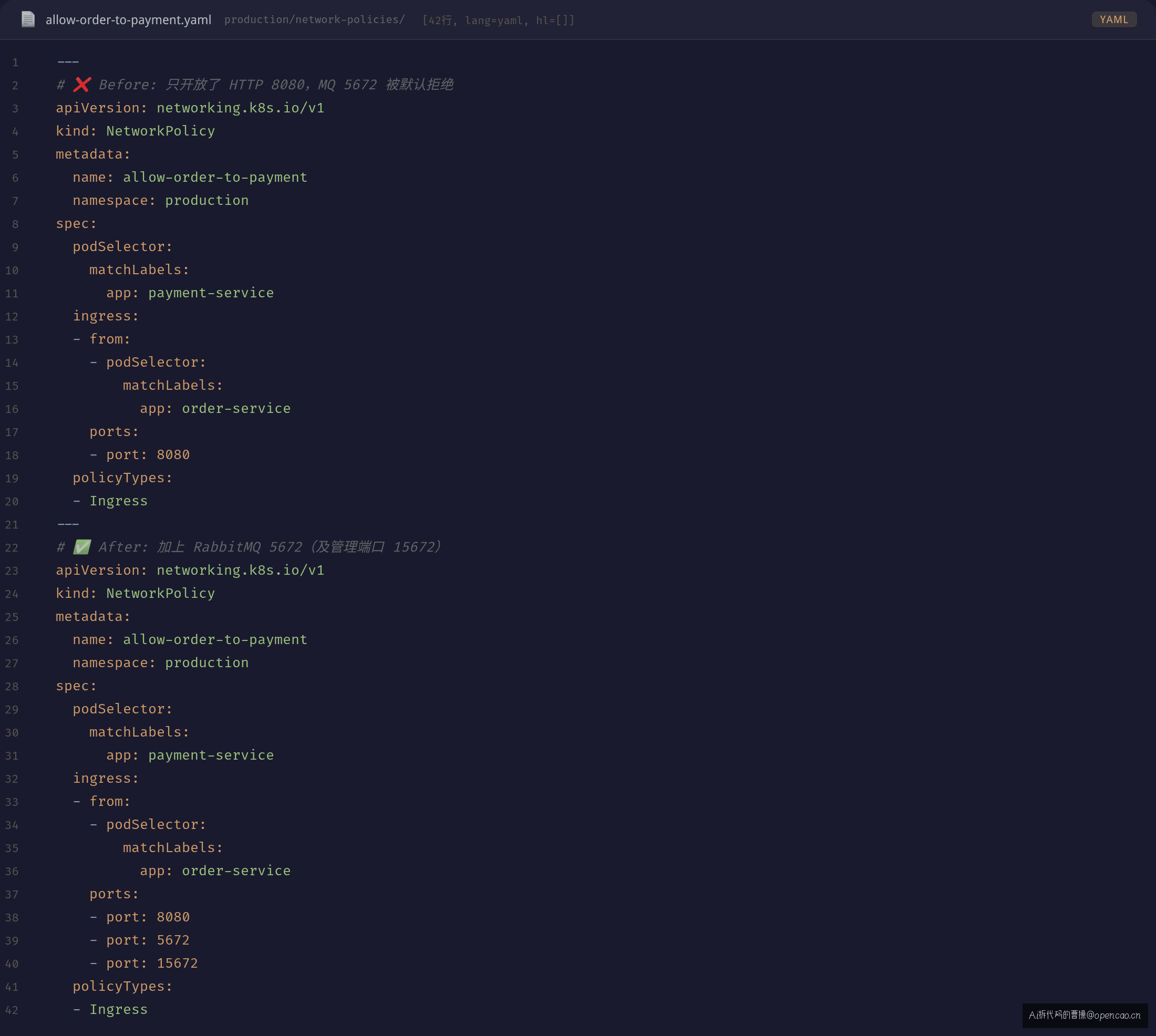Image resolution: width=1156 pixels, height=1036 pixels.
Task: Click 'apiVersion: networking.k8s.io/v1' on line 3
Action: point(190,108)
